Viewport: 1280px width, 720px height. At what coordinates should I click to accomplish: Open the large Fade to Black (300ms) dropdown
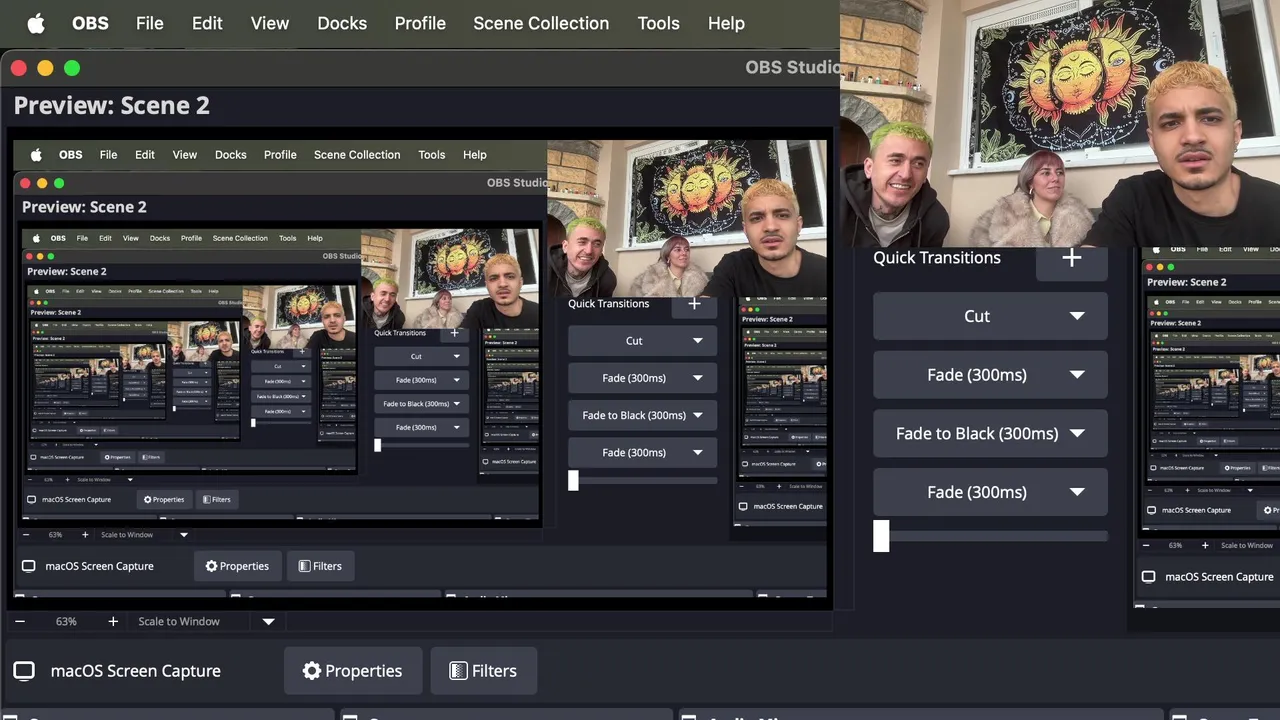coord(990,433)
